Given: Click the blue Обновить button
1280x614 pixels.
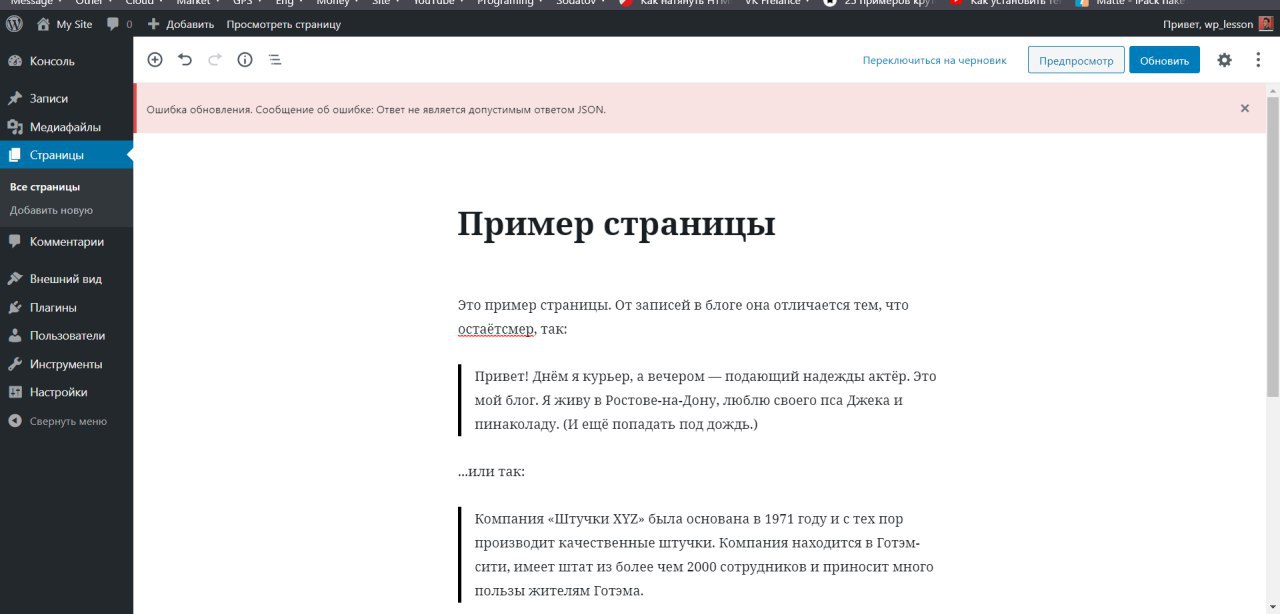Looking at the screenshot, I should coord(1164,60).
